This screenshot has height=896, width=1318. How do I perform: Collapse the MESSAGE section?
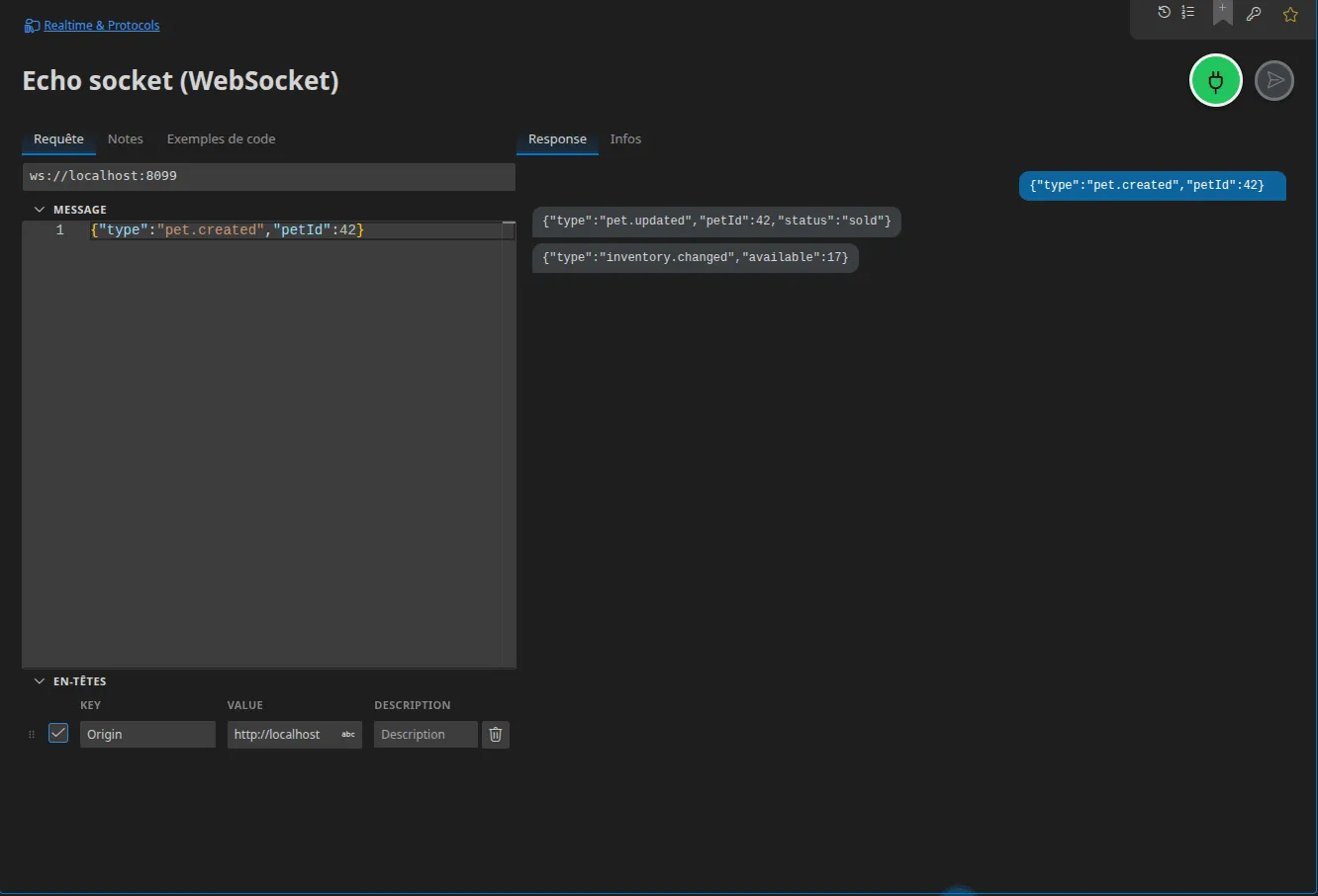coord(40,210)
